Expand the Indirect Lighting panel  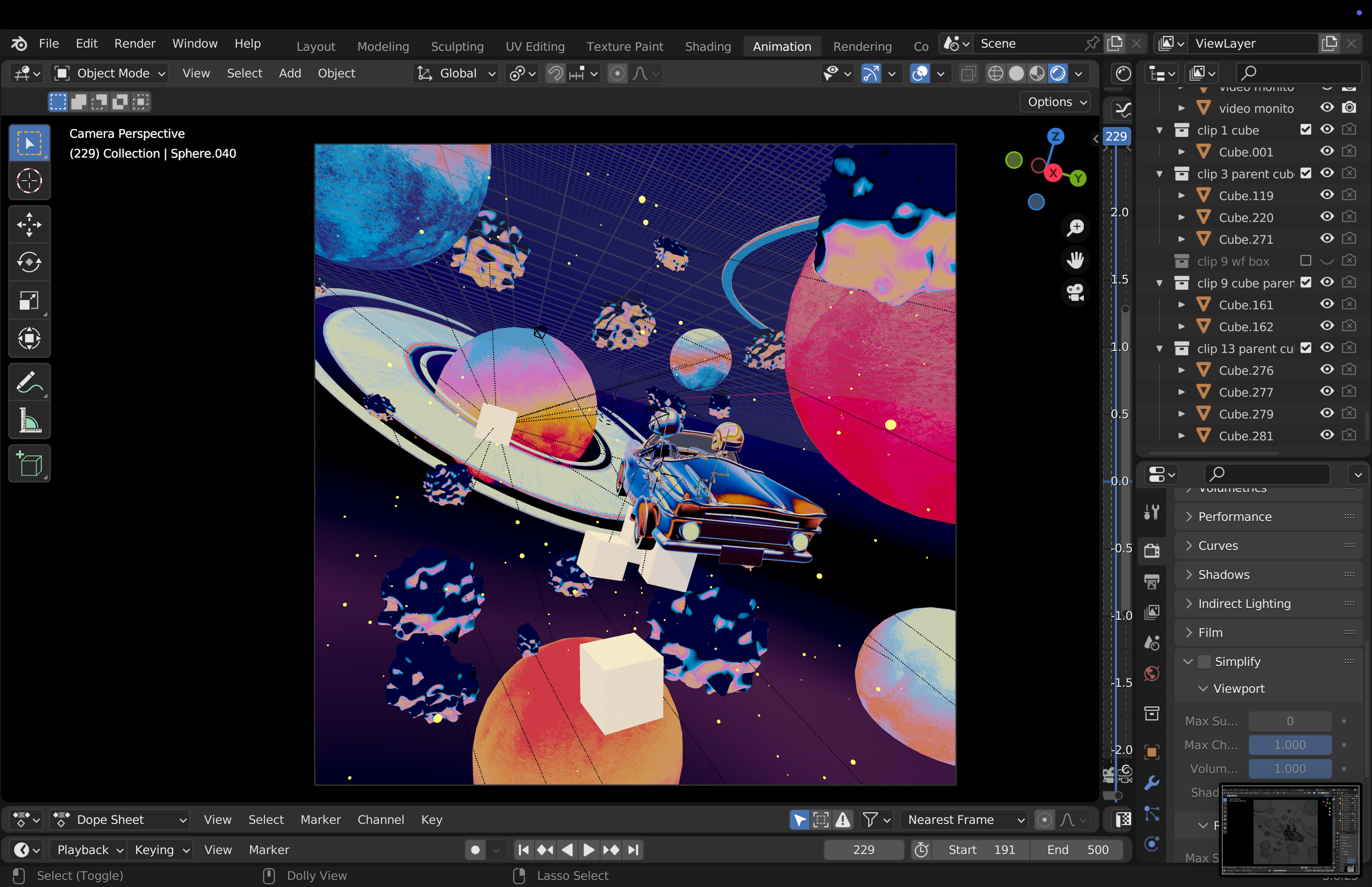coord(1244,604)
